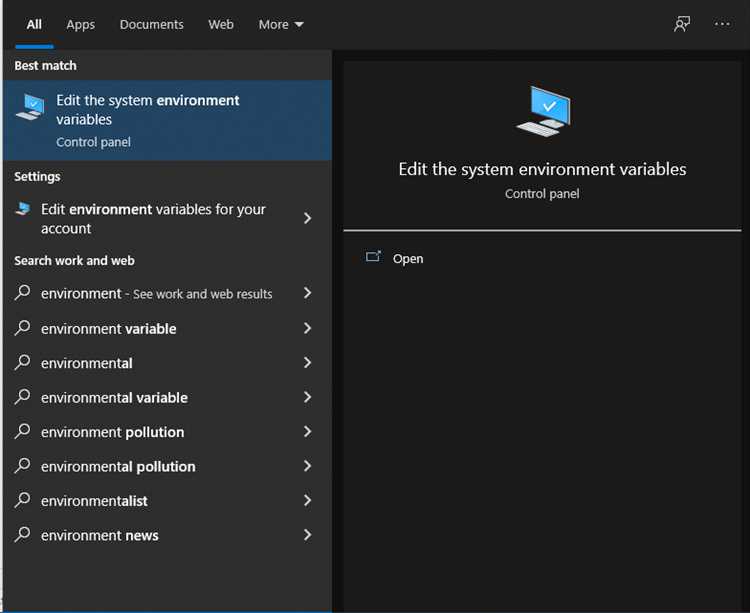Click Control panel subtitle under best match

93,142
